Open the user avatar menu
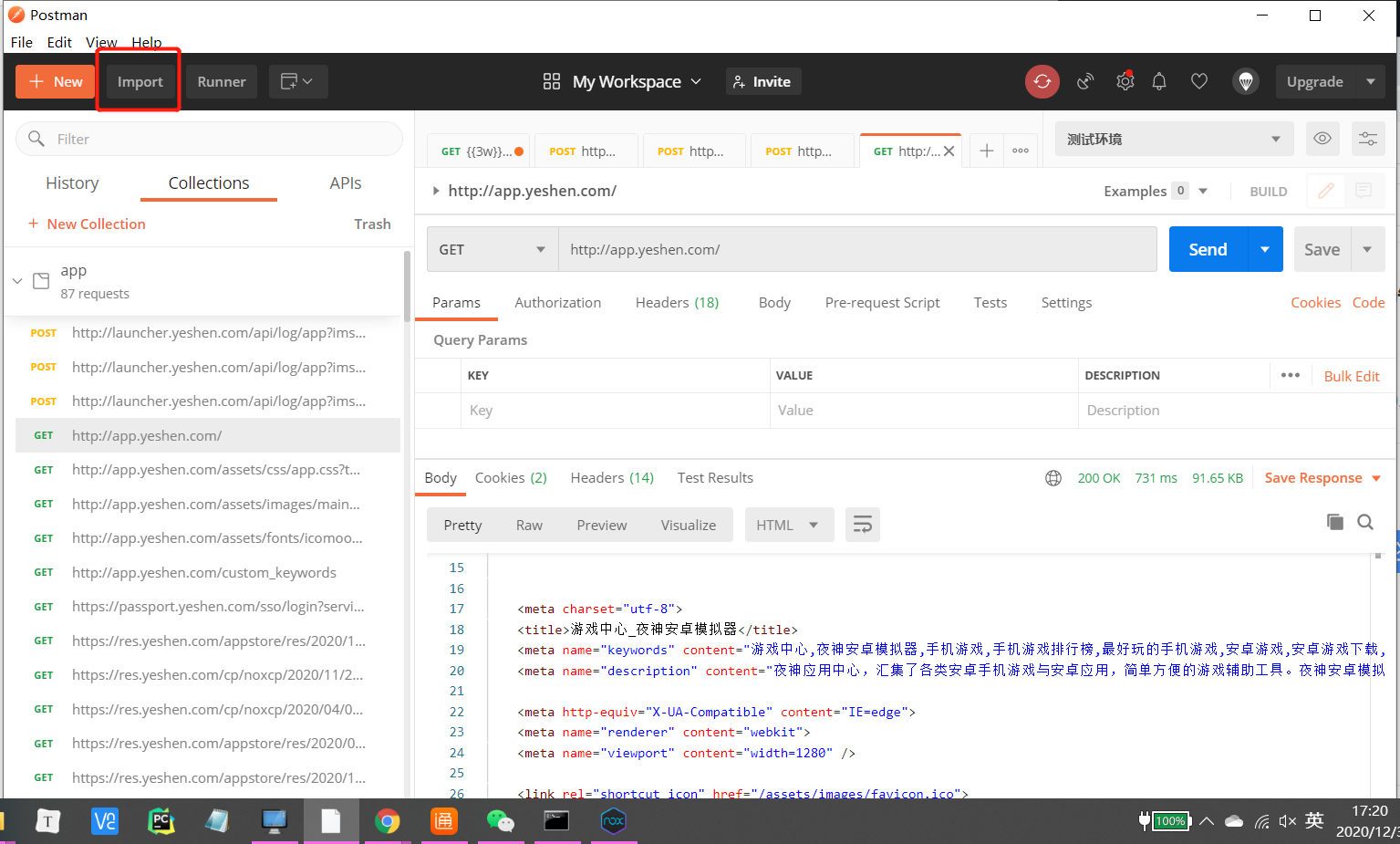This screenshot has height=844, width=1400. pos(1246,81)
